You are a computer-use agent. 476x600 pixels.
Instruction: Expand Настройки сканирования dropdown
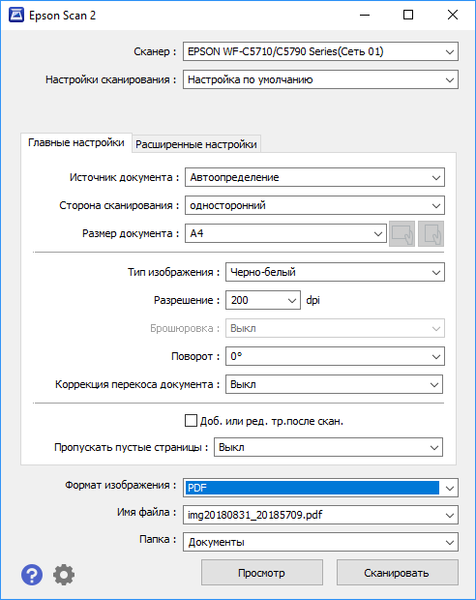click(321, 80)
